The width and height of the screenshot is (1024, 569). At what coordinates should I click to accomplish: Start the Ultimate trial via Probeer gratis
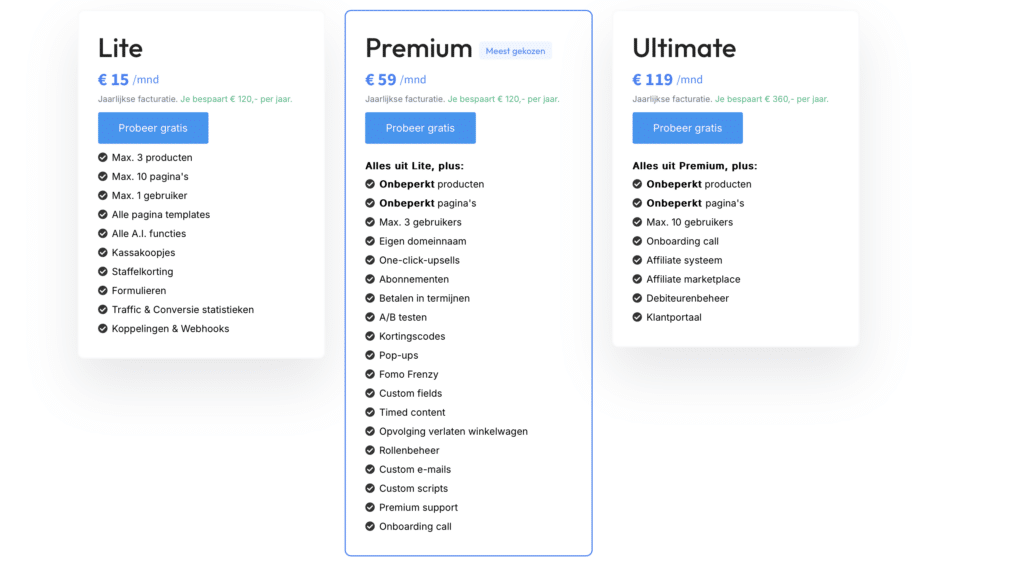coord(687,128)
